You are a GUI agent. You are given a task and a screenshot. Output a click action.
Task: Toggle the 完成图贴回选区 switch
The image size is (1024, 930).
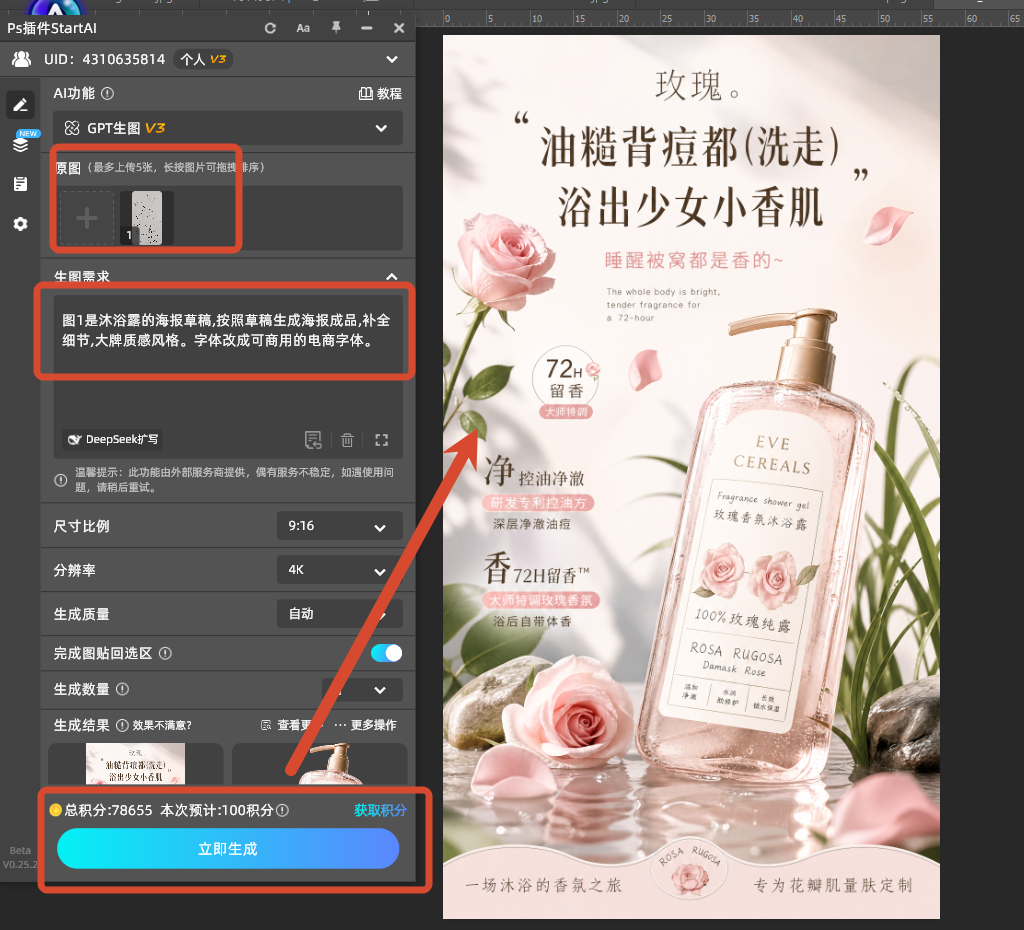(x=387, y=653)
